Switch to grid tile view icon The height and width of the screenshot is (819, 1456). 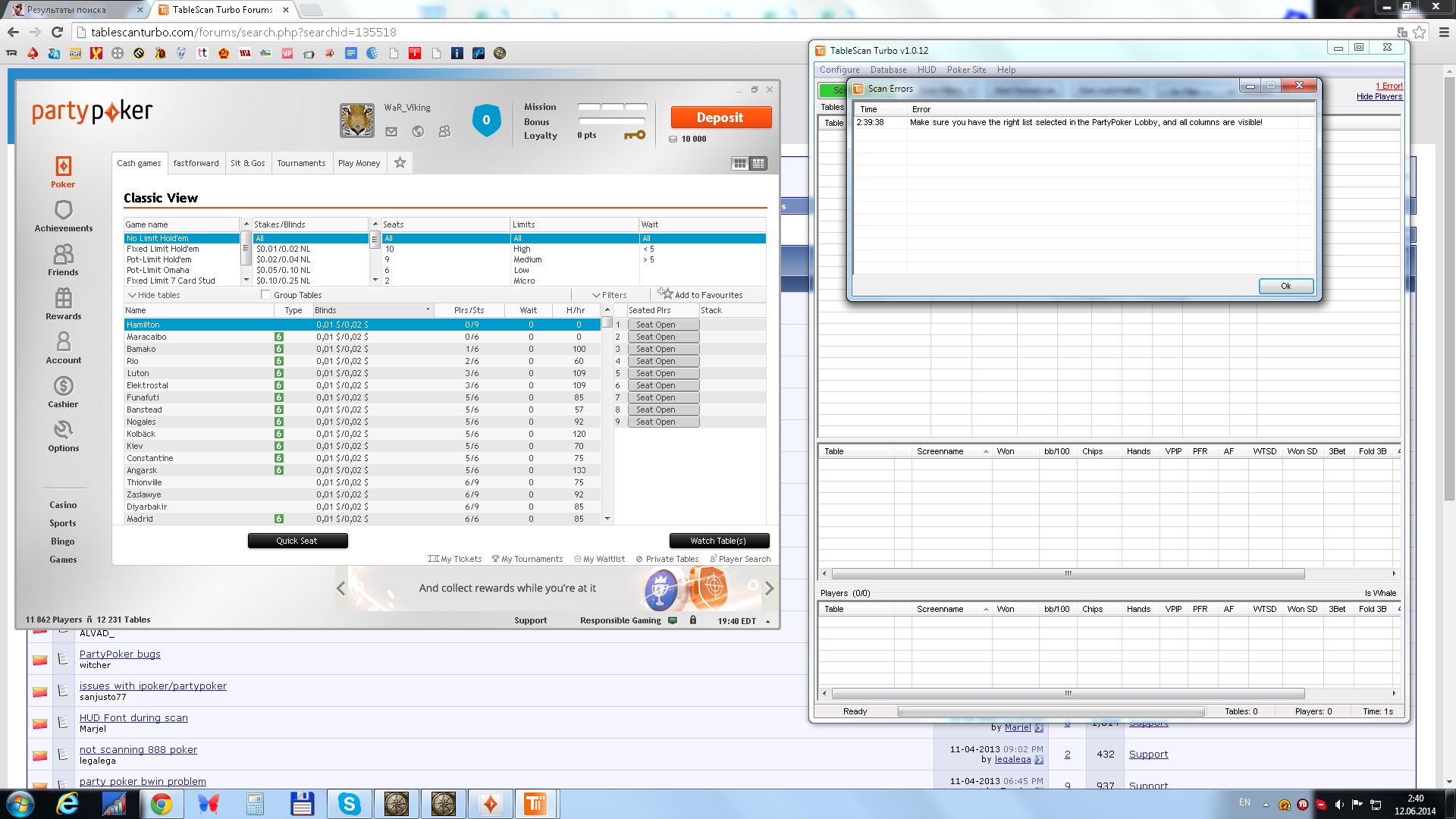tap(739, 163)
